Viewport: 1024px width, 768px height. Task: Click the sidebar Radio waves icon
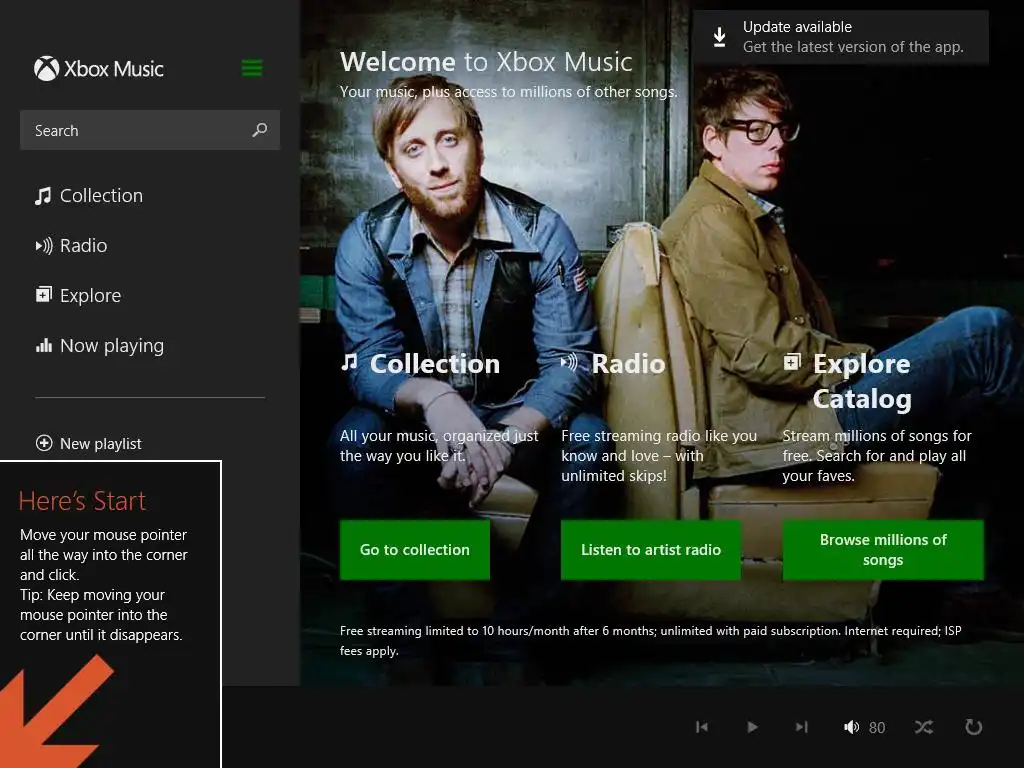(x=44, y=246)
